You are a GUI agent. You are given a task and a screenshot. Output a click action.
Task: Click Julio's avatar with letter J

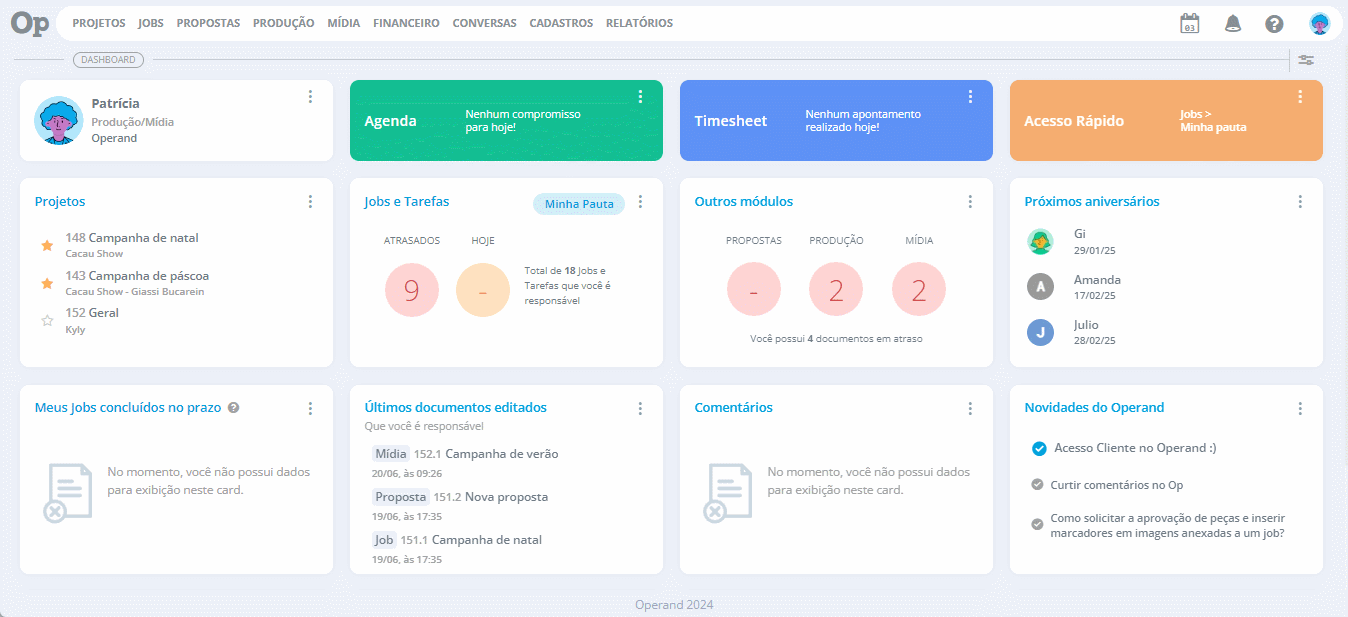(1041, 332)
